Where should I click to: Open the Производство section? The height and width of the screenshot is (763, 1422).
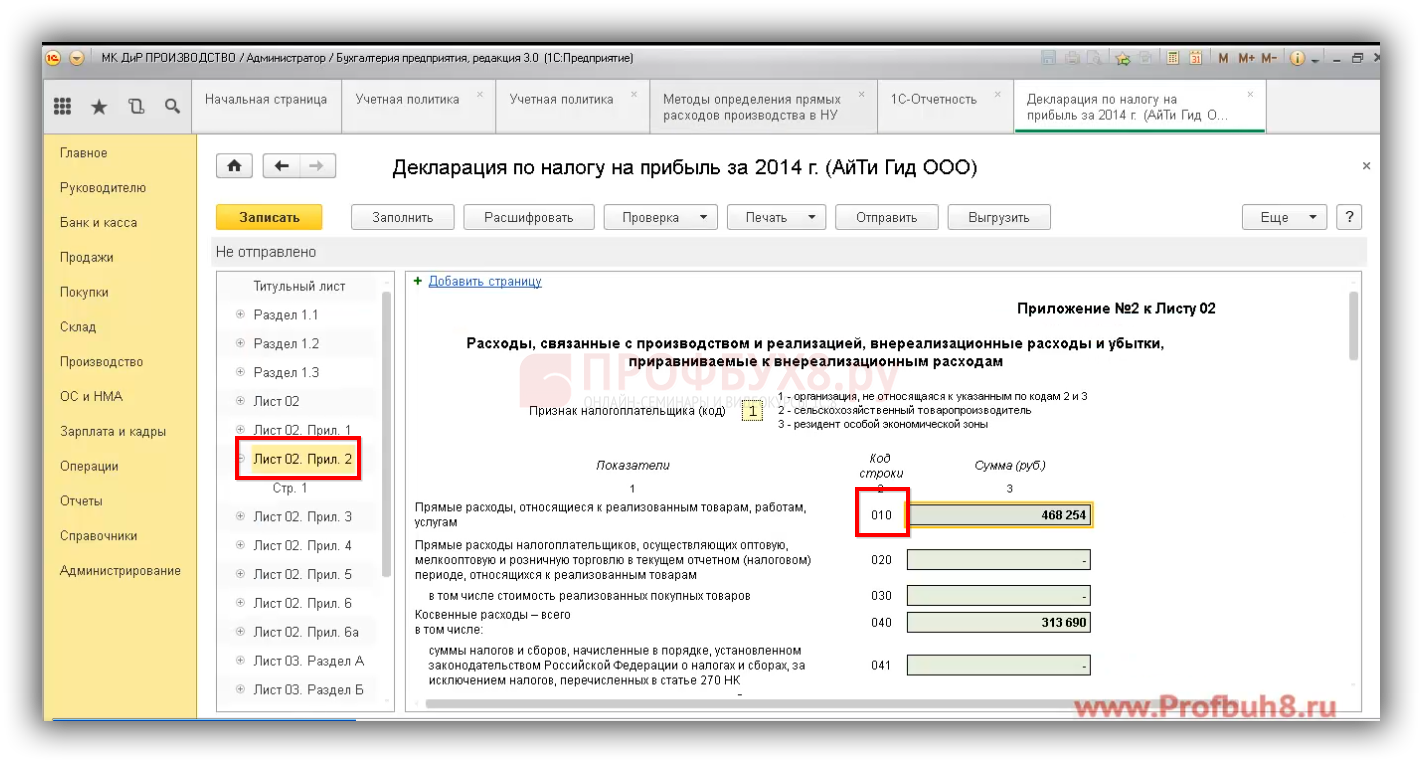point(101,362)
